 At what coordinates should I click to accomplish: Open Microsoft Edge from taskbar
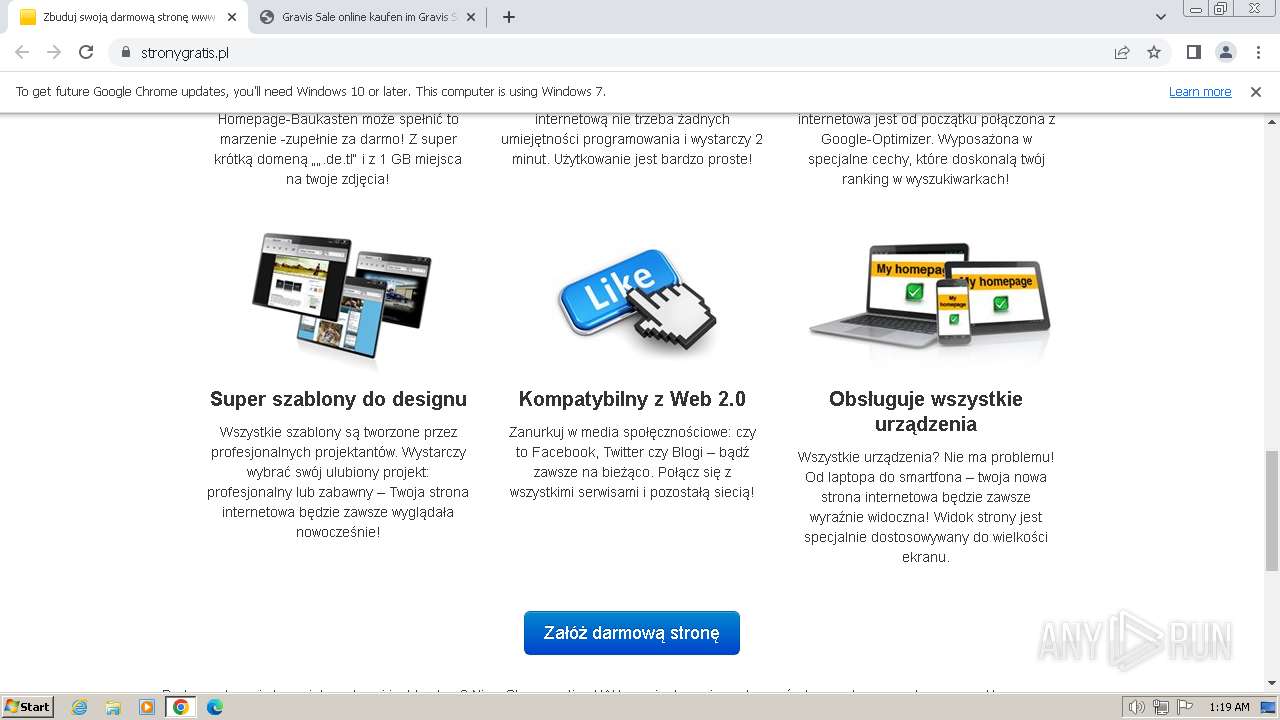coord(215,707)
